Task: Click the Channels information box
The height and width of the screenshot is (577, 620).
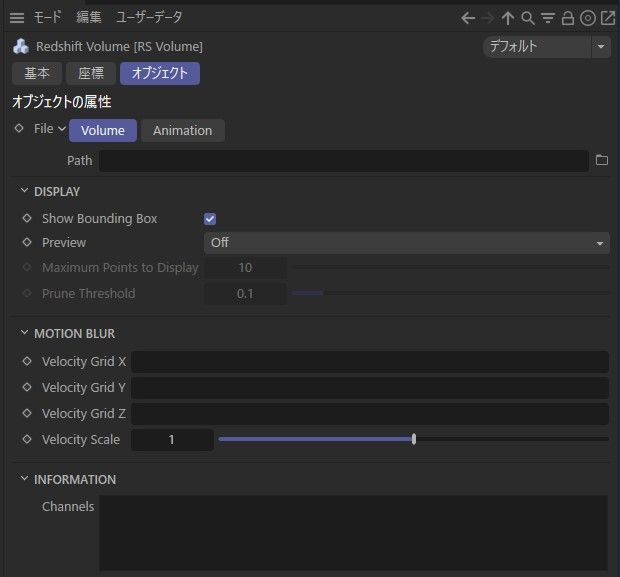Action: (353, 533)
